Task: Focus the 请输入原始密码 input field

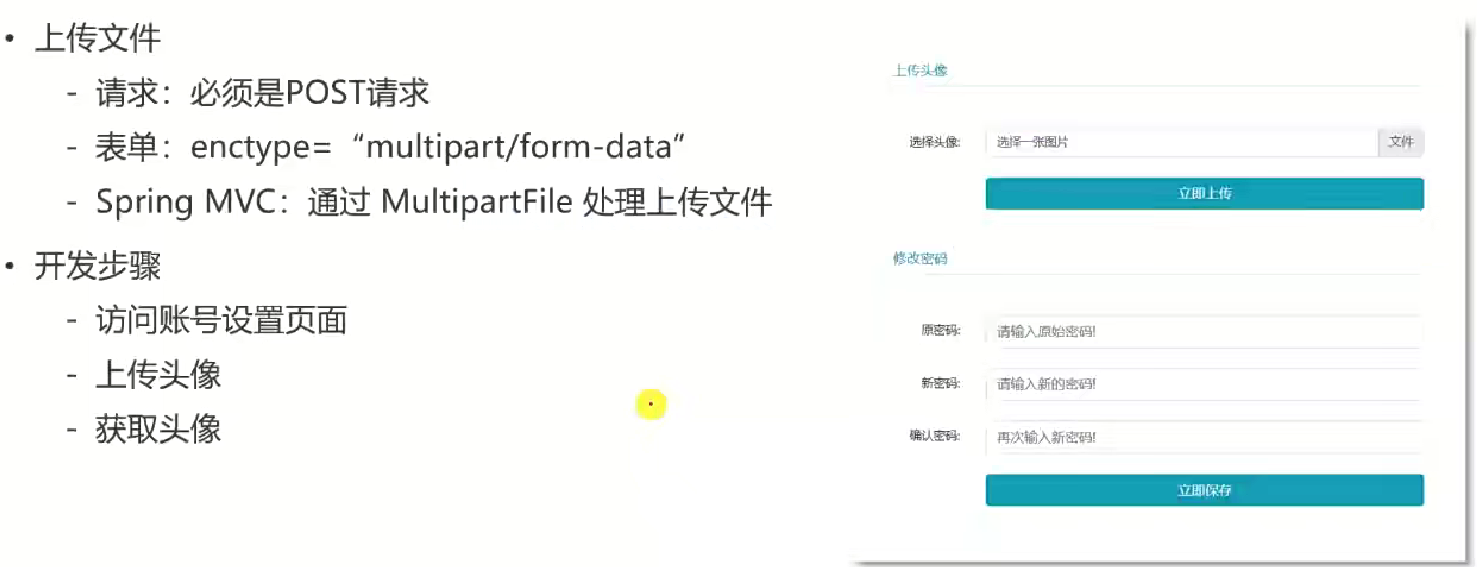Action: (1203, 331)
